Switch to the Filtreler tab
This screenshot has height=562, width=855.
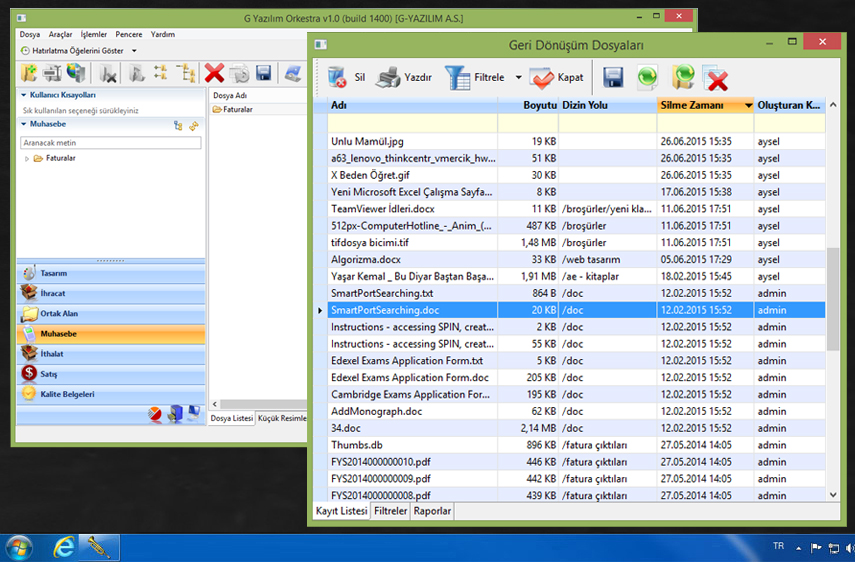click(390, 511)
